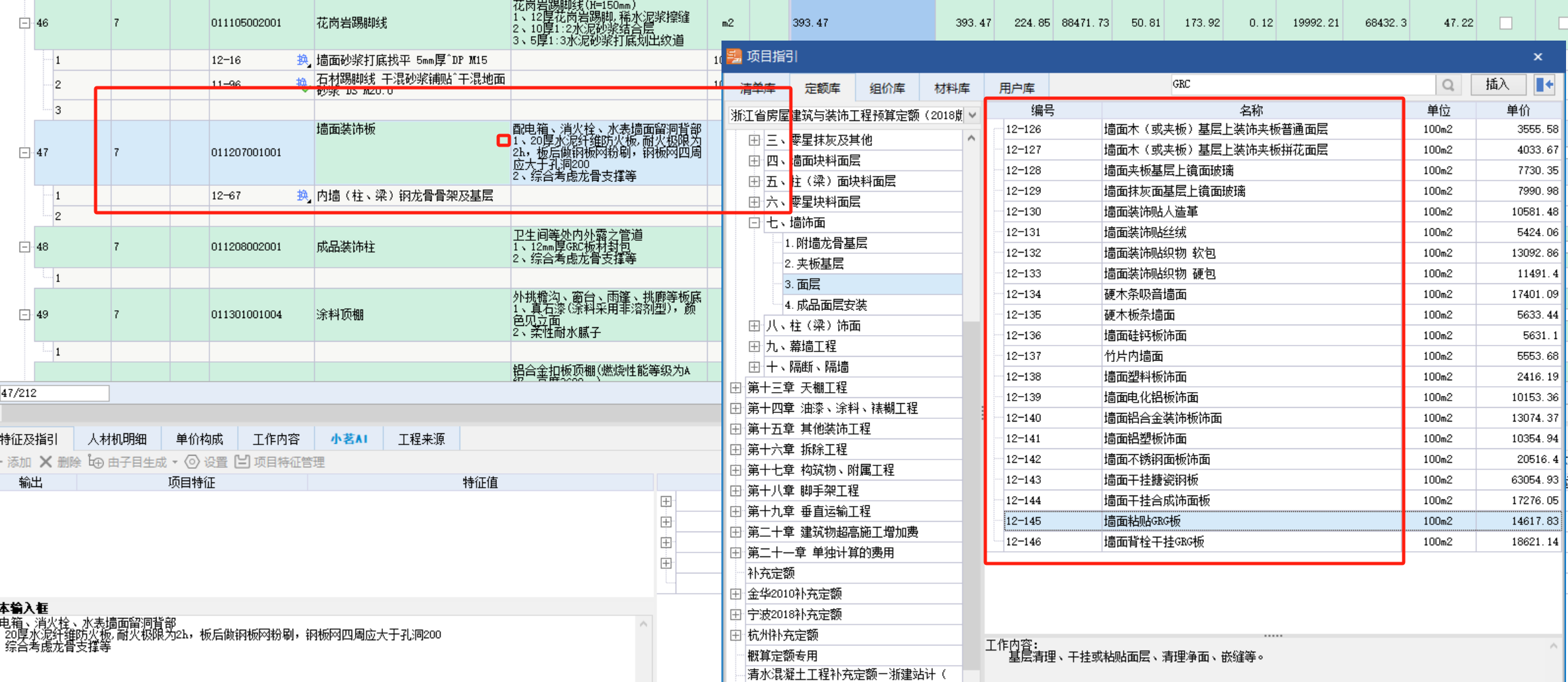Viewport: 1568px width, 682px height.
Task: Click the 插入 button
Action: coord(1498,84)
